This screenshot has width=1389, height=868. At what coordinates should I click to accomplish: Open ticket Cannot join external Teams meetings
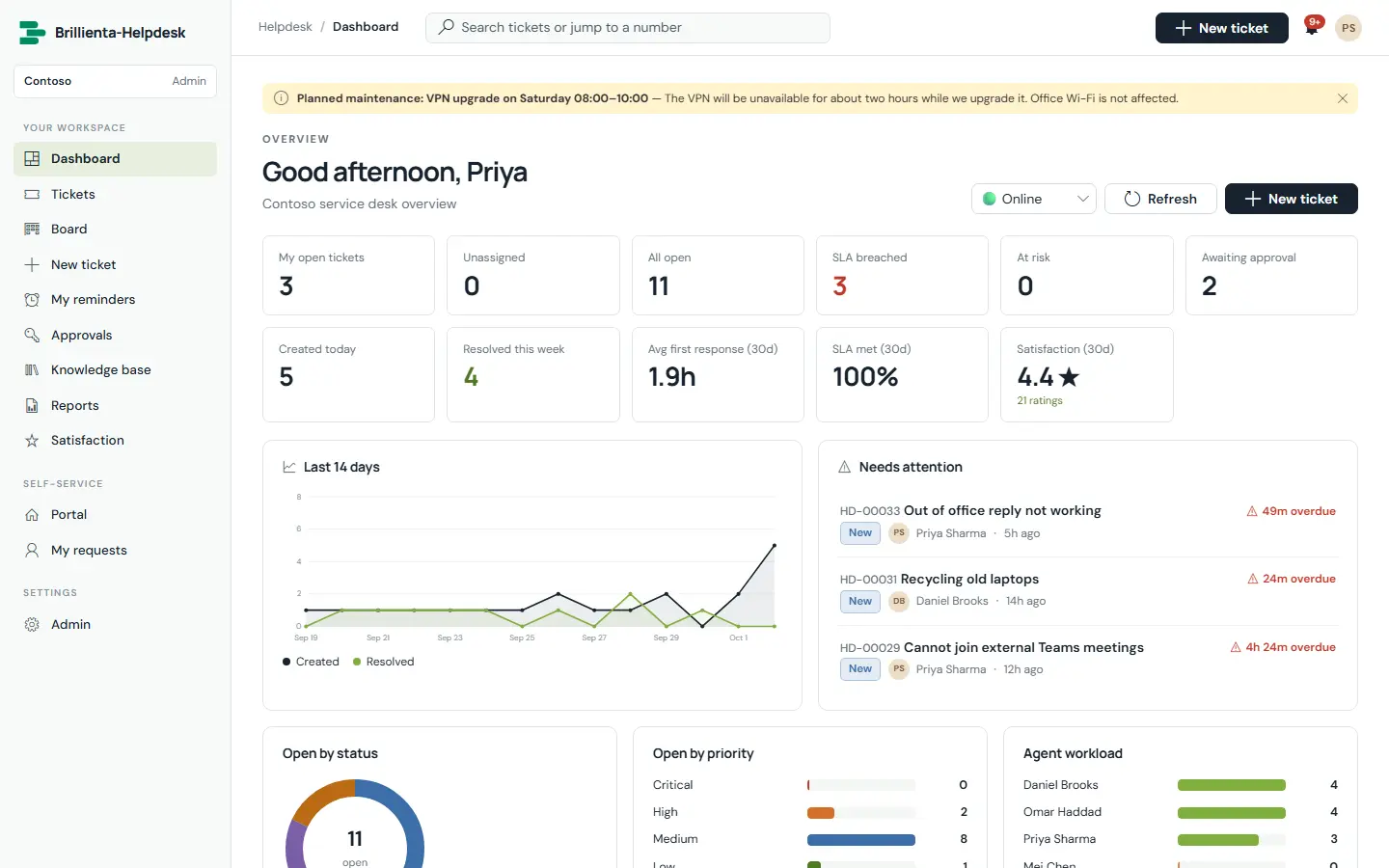point(1023,648)
